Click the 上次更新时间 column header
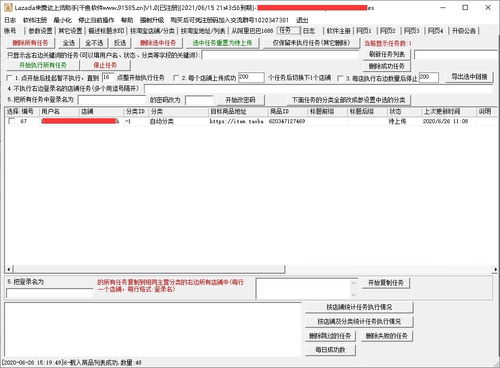The width and height of the screenshot is (500, 368). pos(449,111)
